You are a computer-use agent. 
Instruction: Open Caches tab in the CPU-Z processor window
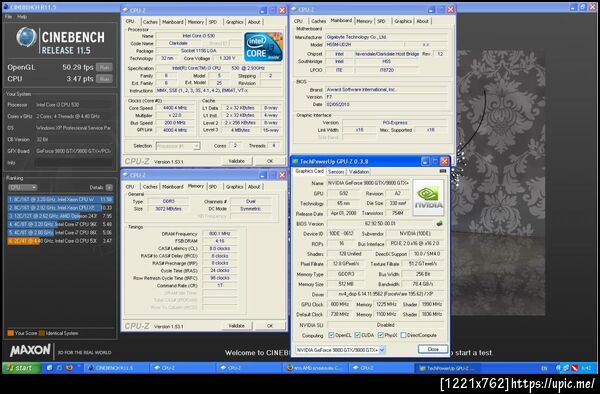pyautogui.click(x=150, y=22)
